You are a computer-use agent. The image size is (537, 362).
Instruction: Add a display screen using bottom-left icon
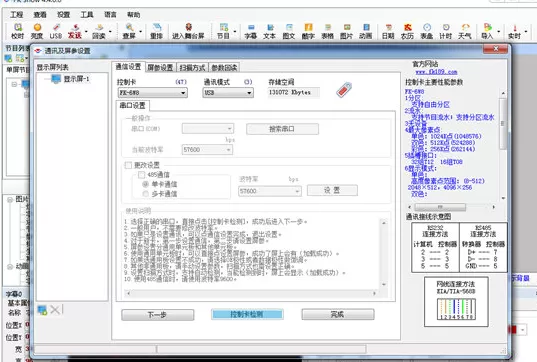(42, 310)
